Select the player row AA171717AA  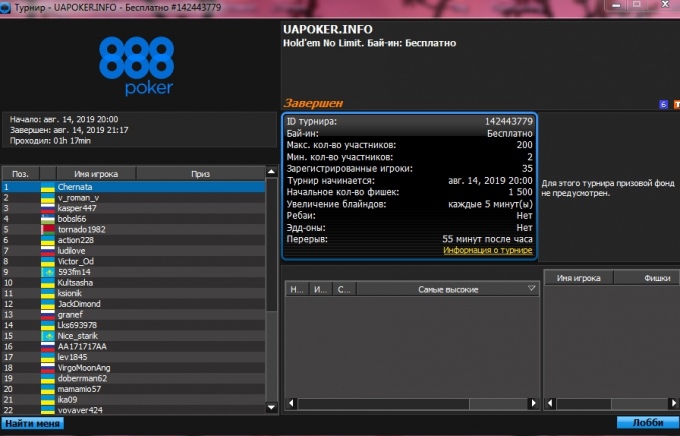tap(134, 347)
